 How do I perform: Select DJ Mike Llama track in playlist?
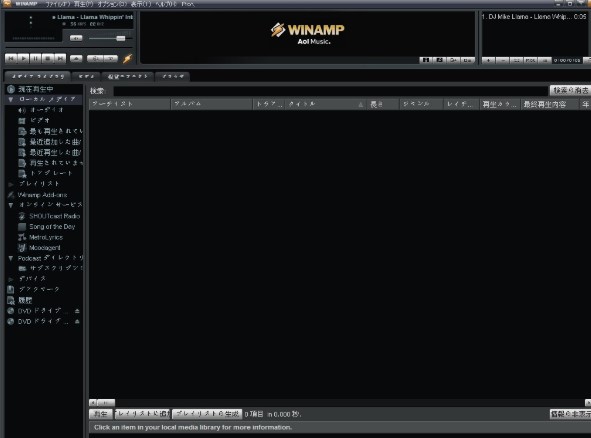point(534,17)
